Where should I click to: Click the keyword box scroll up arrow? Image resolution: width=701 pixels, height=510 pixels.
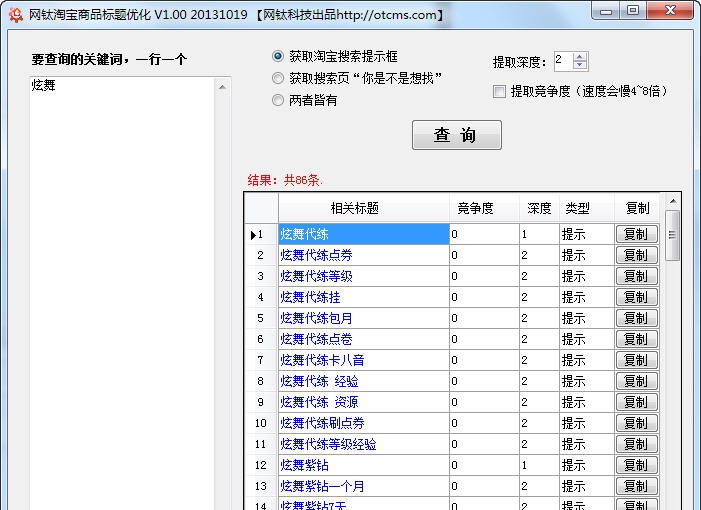pos(222,87)
